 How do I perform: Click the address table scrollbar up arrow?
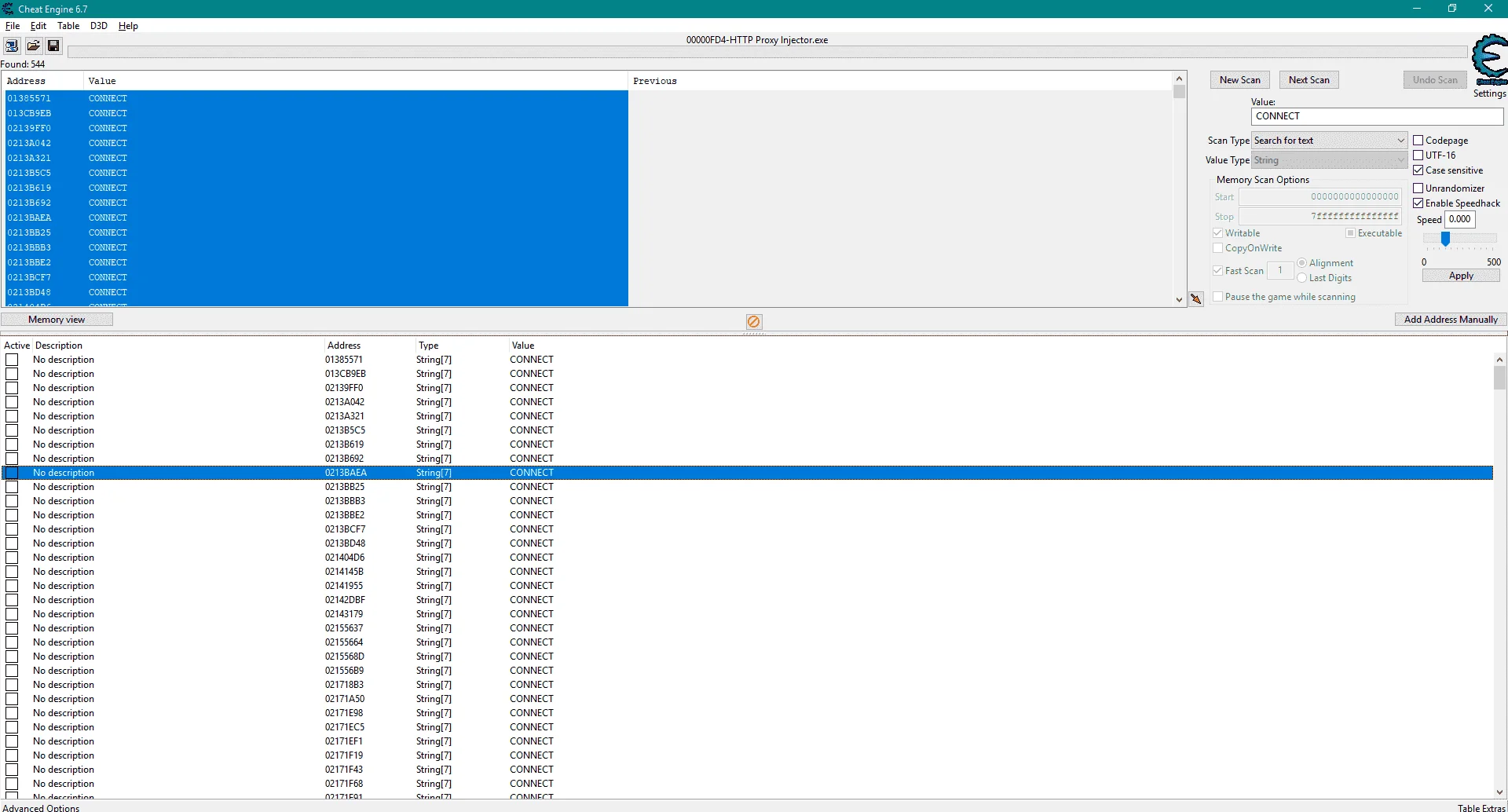[1499, 360]
